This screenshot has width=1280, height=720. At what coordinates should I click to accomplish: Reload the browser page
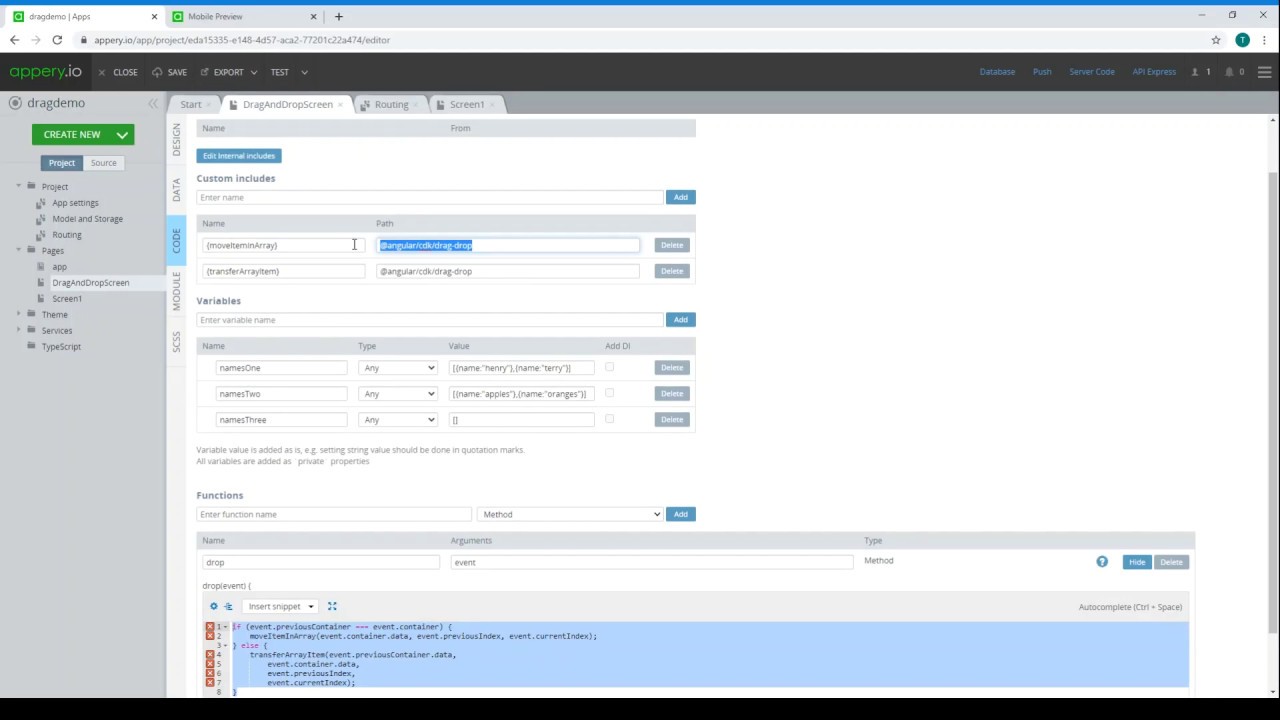click(57, 40)
